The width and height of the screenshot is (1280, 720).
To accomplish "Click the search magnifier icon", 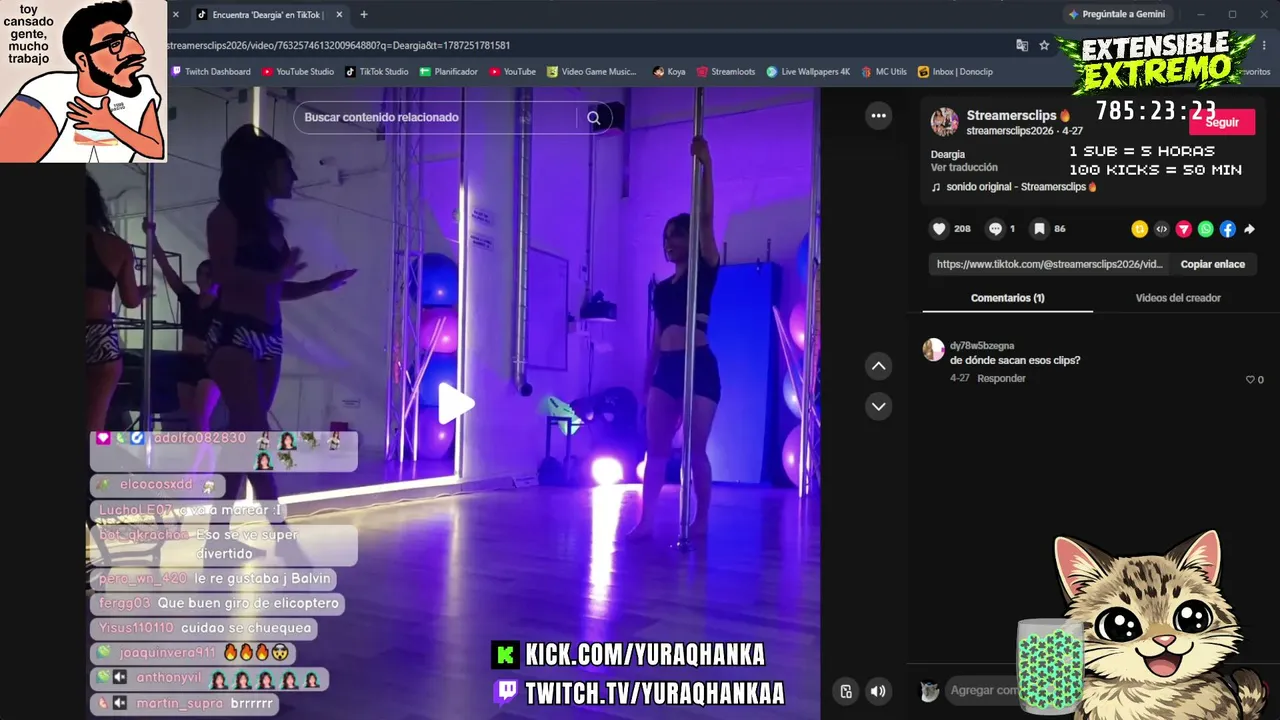I will point(594,117).
